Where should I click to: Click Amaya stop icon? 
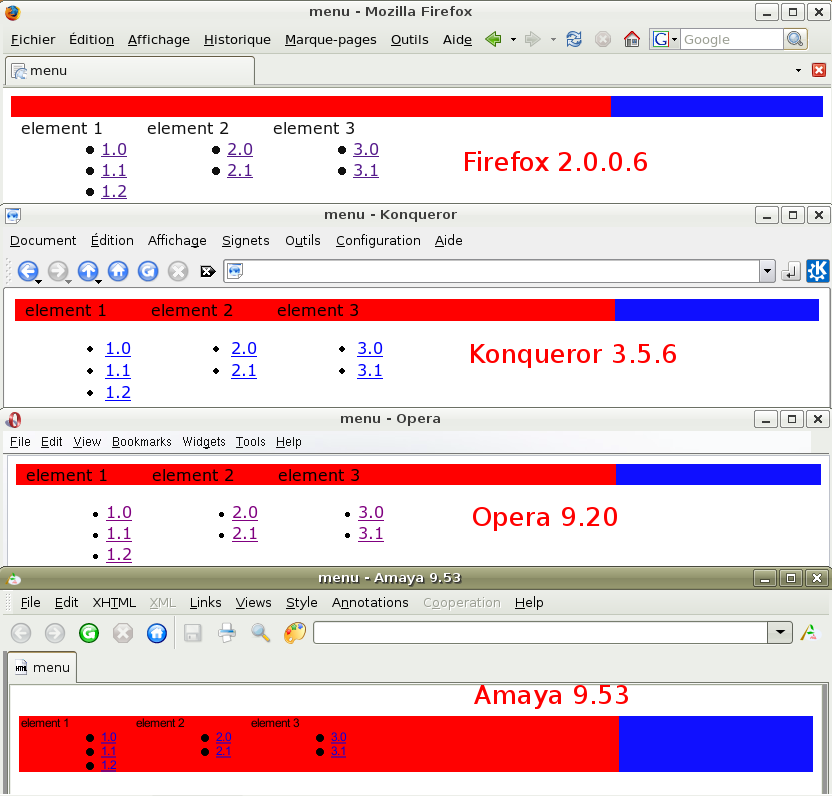pyautogui.click(x=123, y=633)
